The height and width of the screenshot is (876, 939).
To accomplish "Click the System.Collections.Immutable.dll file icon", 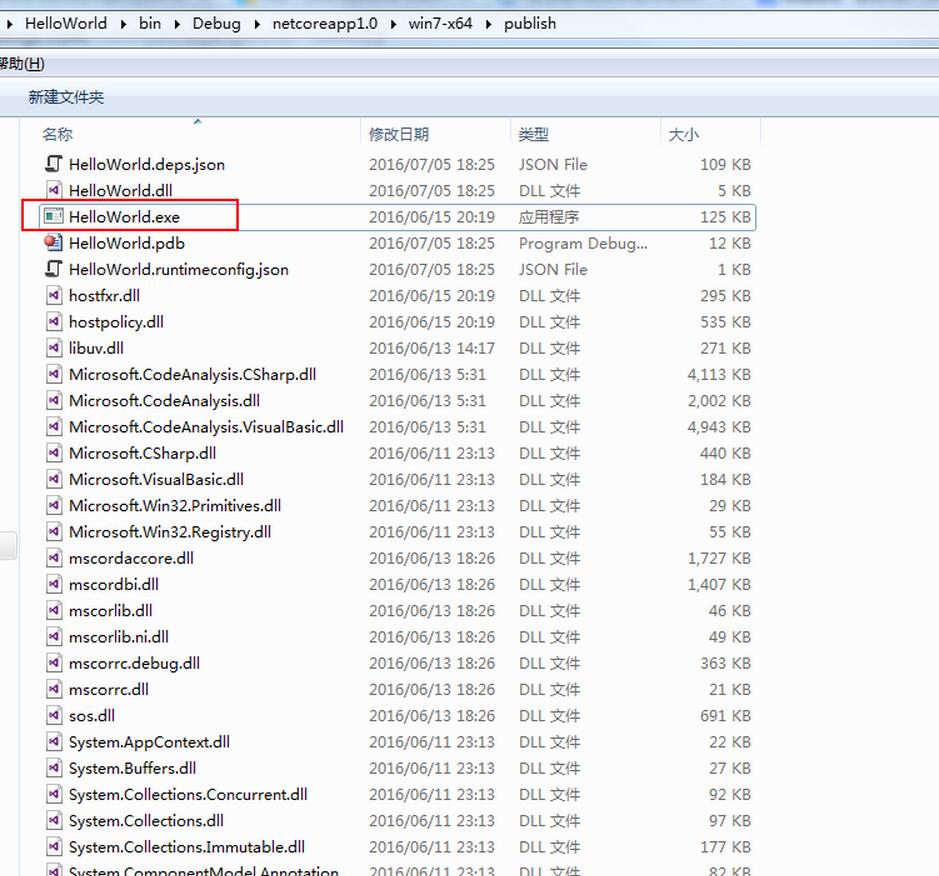I will tap(54, 847).
